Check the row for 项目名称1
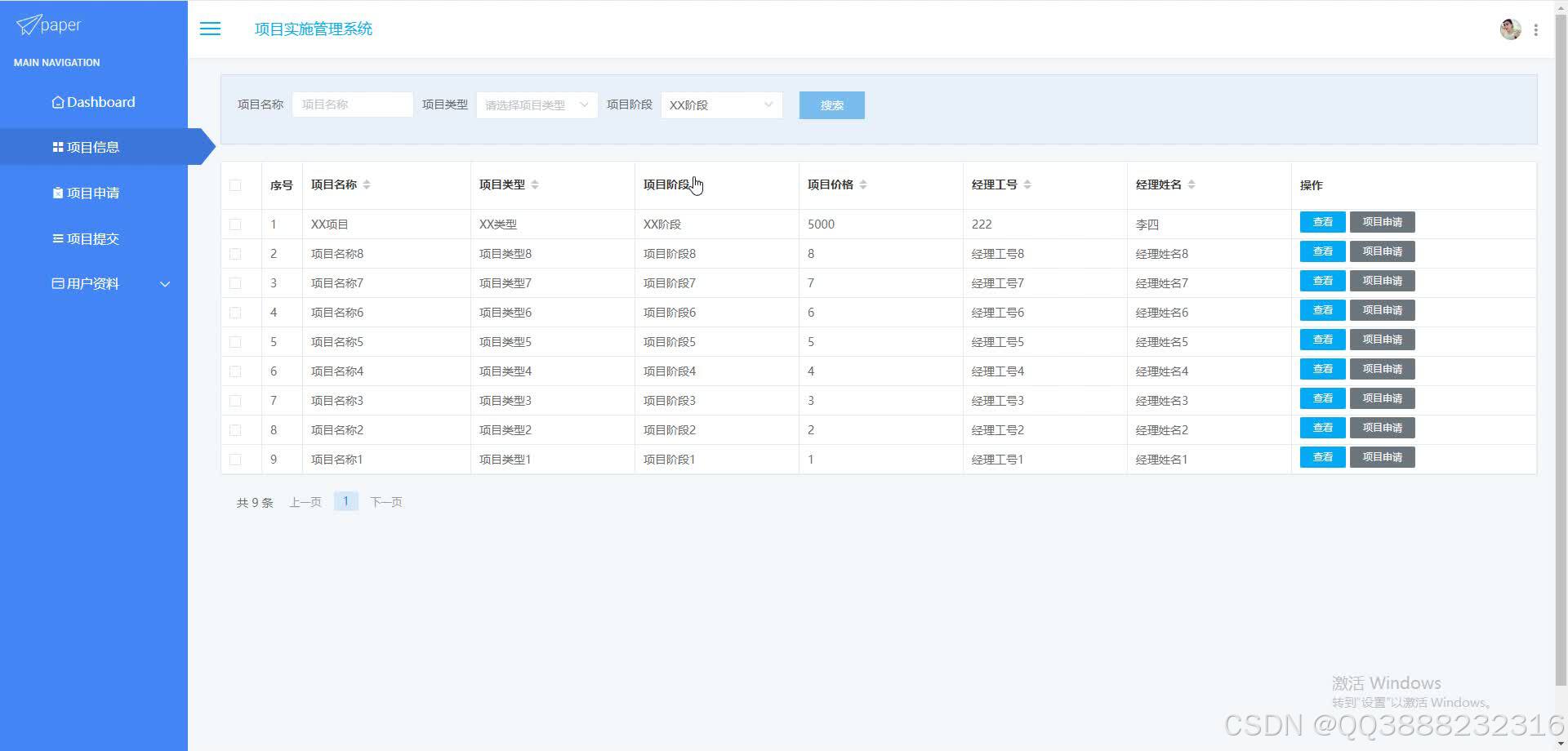Viewport: 1568px width, 751px height. click(x=235, y=460)
